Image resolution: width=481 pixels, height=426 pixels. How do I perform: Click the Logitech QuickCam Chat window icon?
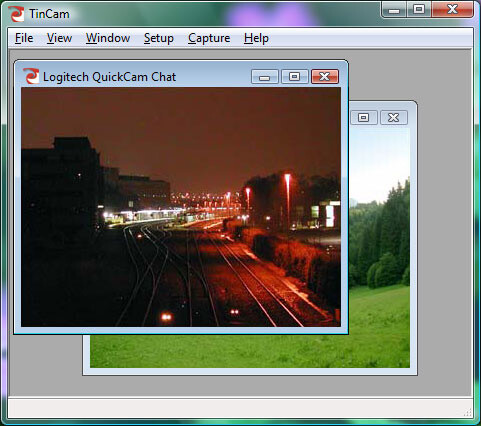coord(31,76)
